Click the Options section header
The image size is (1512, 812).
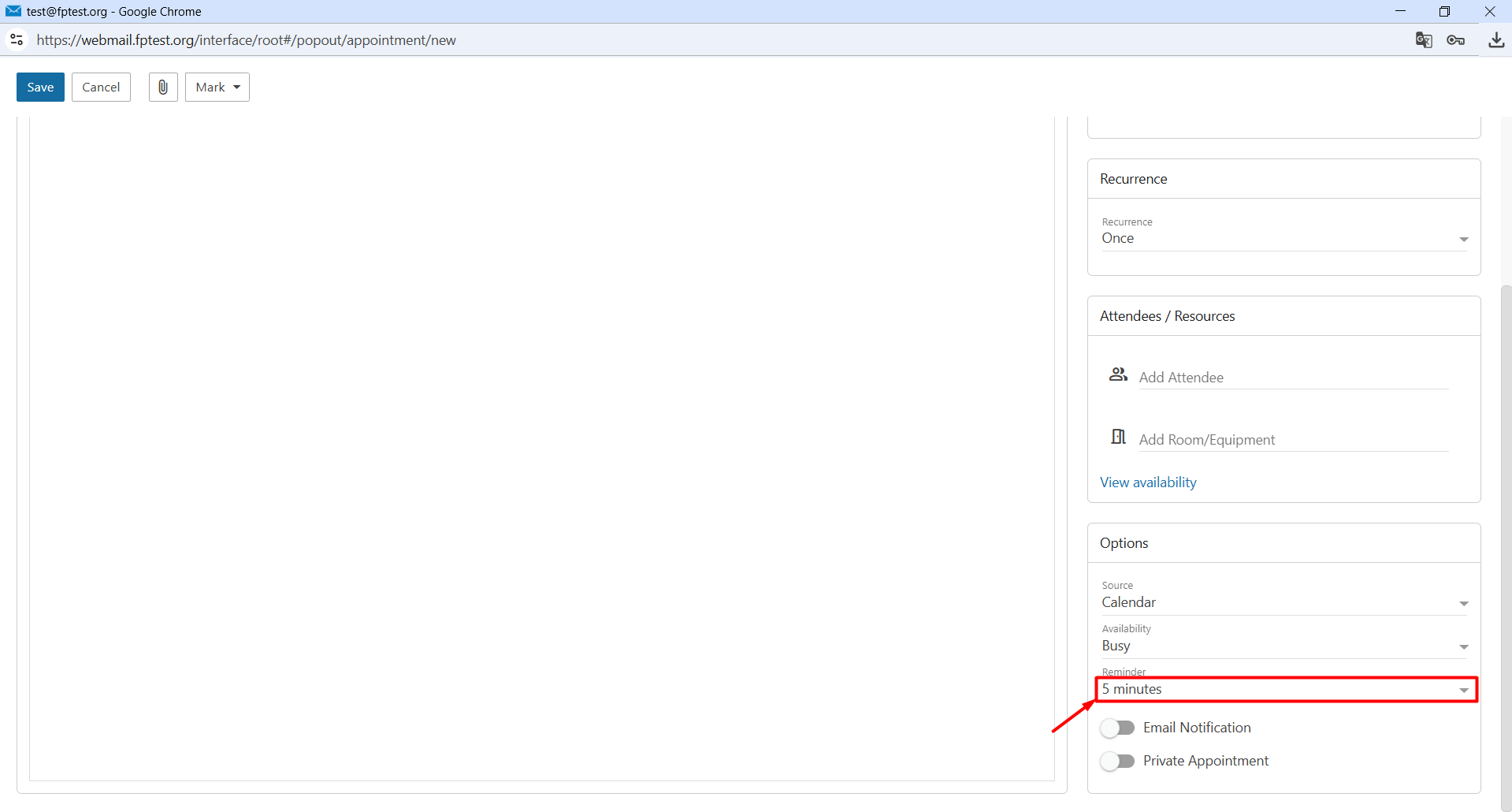[1284, 543]
